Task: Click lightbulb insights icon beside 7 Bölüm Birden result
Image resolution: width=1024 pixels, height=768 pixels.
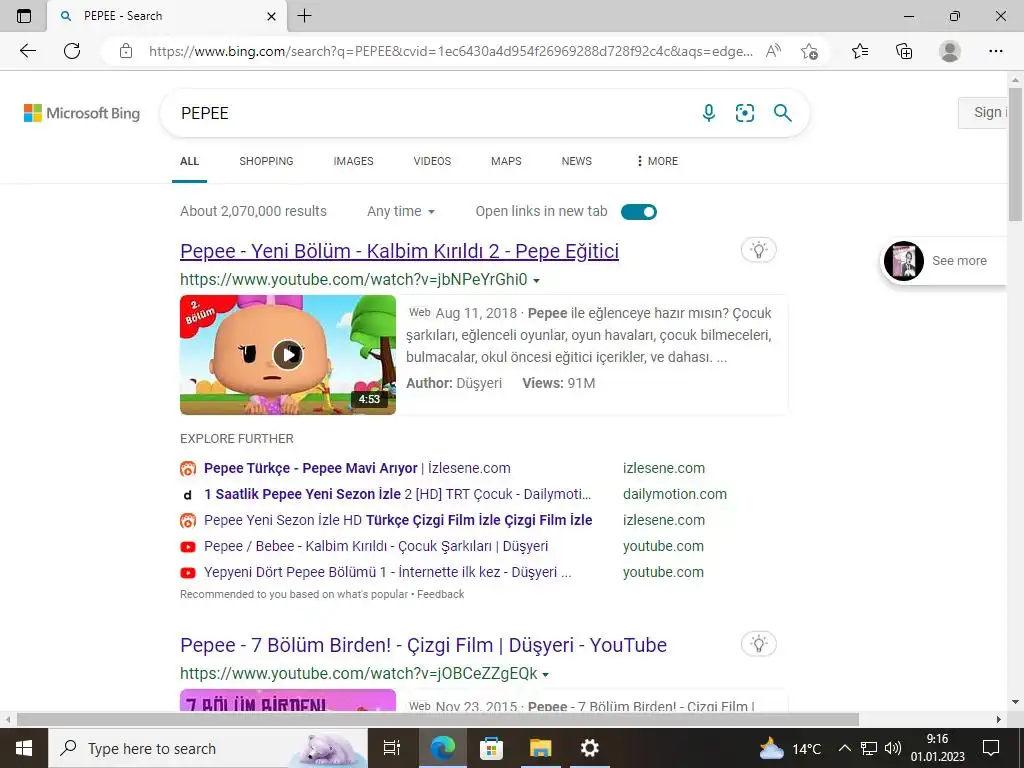Action: tap(759, 644)
